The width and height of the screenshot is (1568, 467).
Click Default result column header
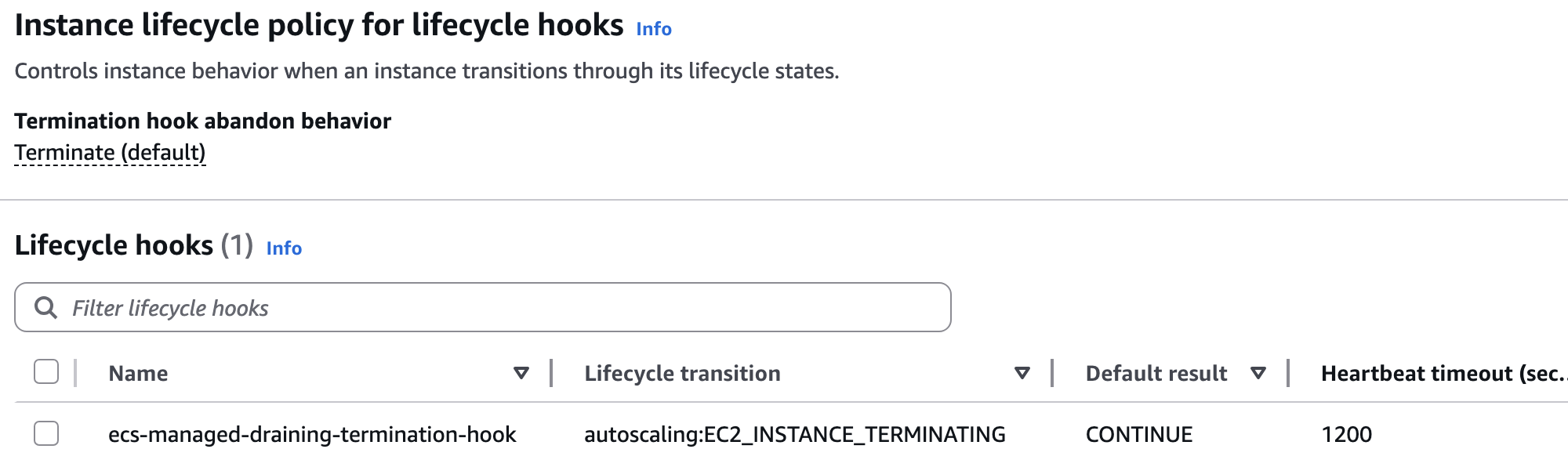point(1156,373)
